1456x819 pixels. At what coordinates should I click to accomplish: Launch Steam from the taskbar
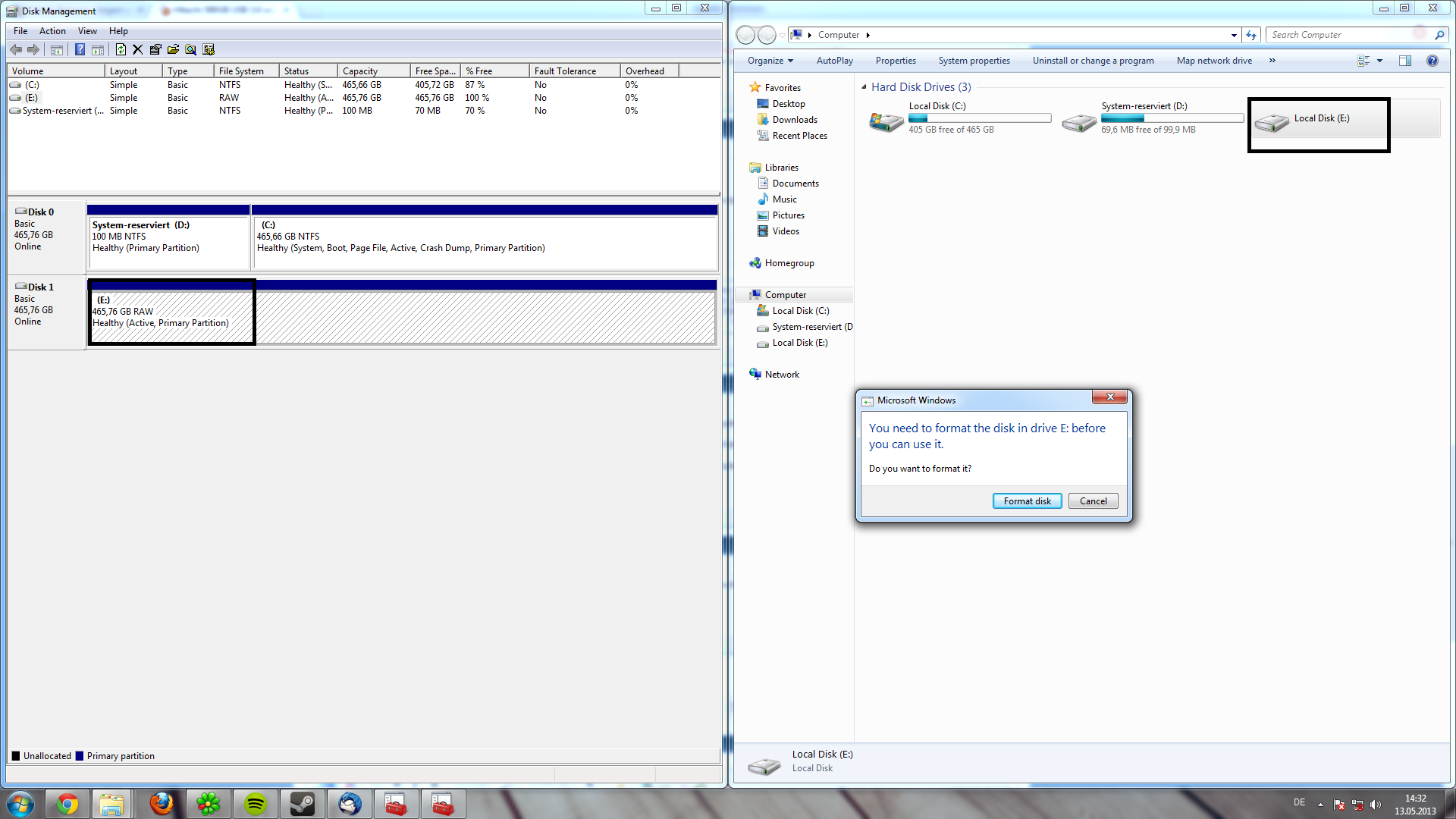point(303,804)
